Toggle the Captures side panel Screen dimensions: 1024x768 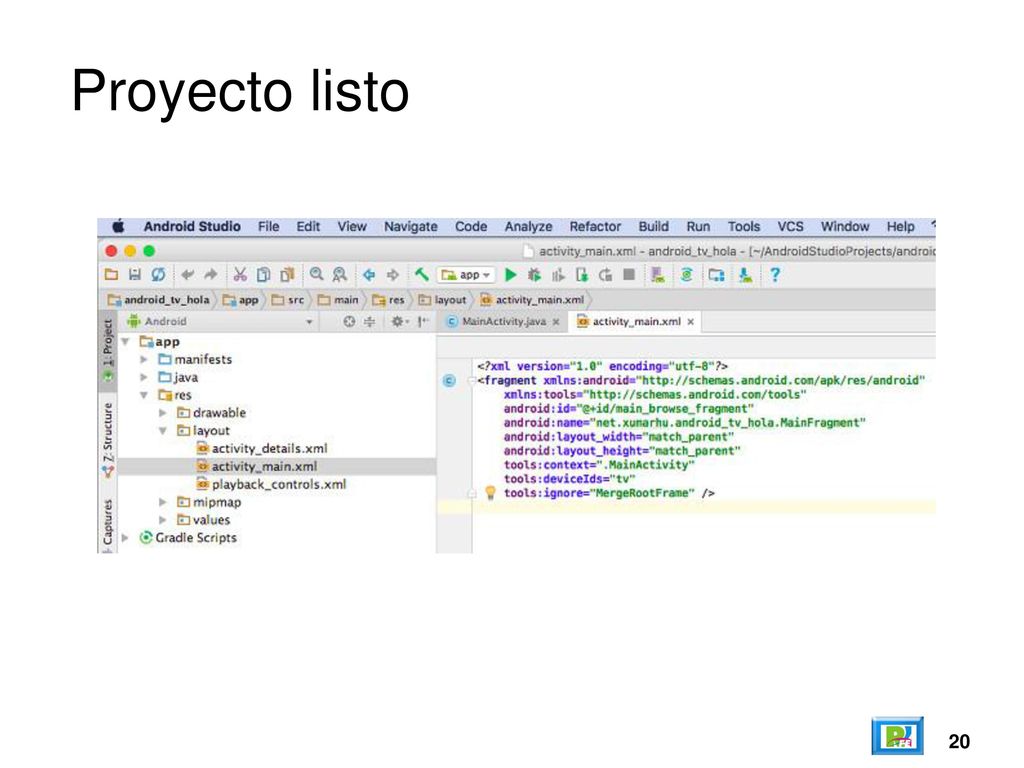click(x=108, y=524)
